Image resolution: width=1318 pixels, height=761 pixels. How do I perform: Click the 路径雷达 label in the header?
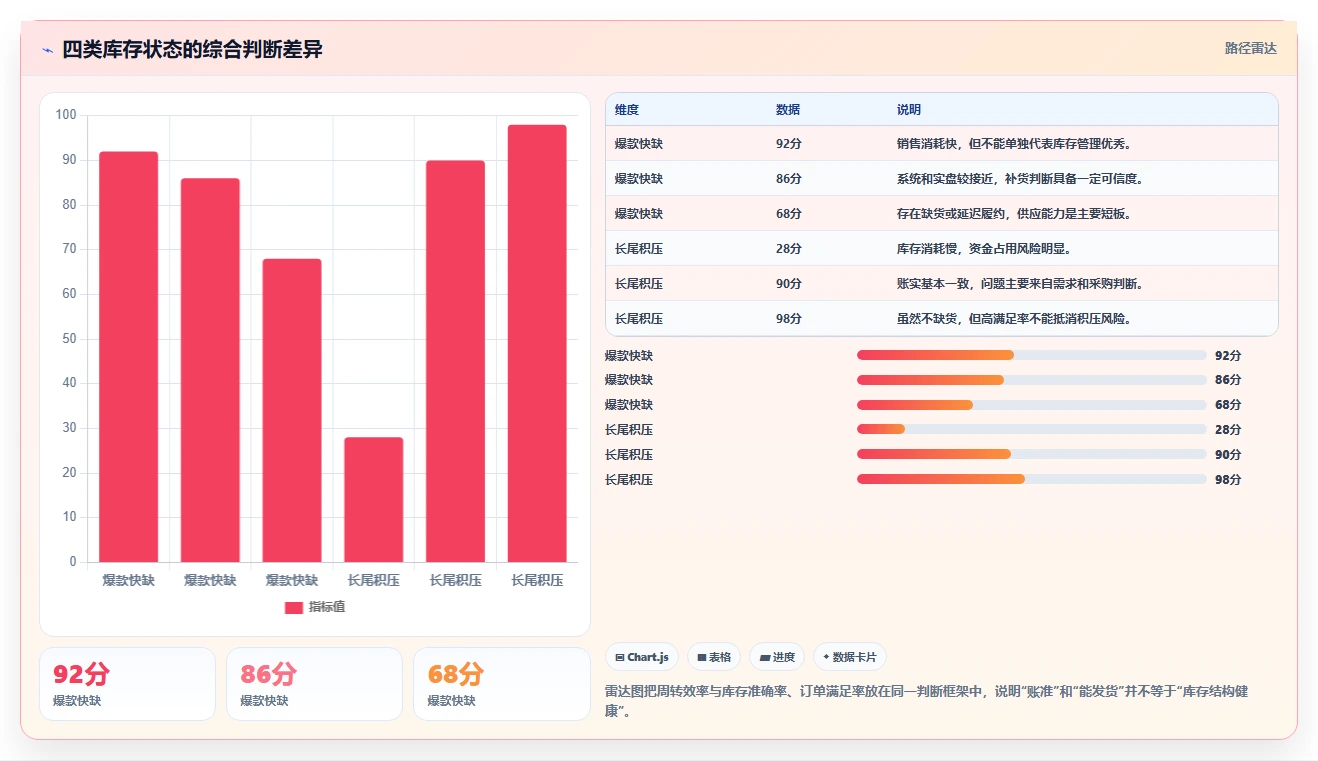[x=1251, y=48]
